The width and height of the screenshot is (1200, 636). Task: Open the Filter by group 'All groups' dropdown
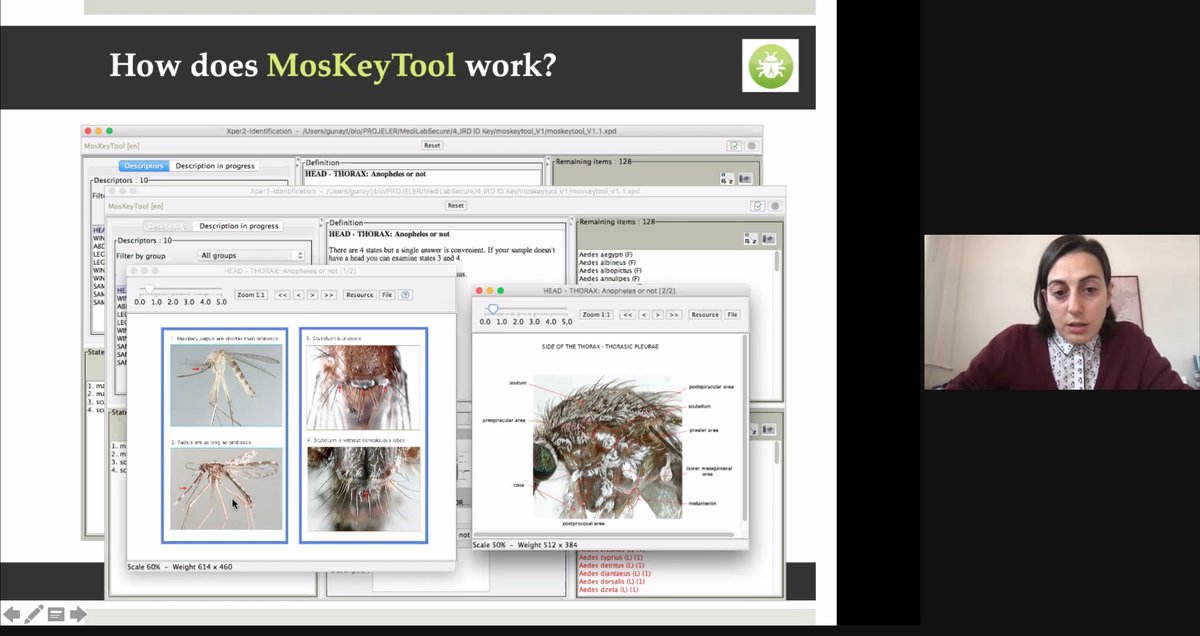[251, 256]
